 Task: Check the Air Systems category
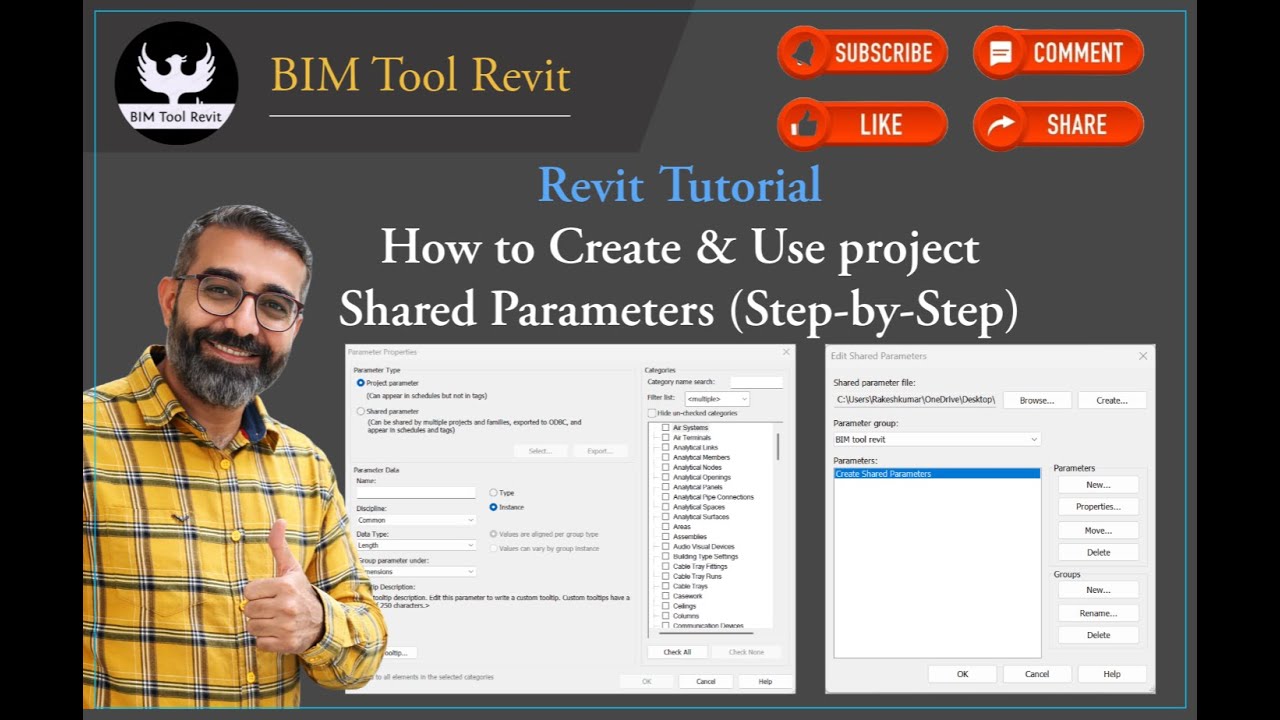pyautogui.click(x=666, y=428)
